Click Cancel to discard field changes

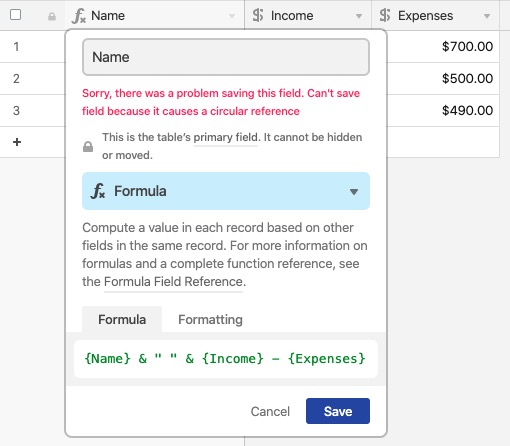[270, 411]
